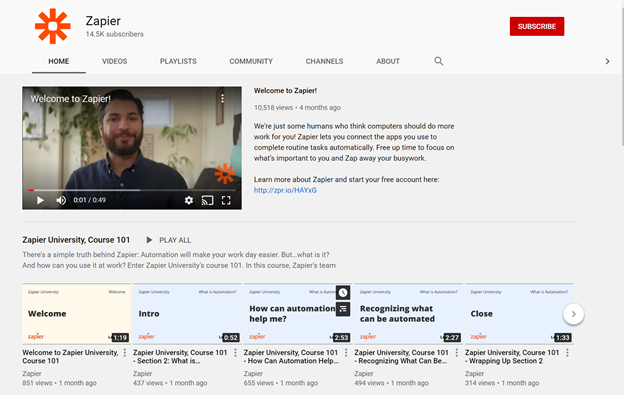Go to the About tab
Image resolution: width=624 pixels, height=395 pixels.
click(388, 61)
